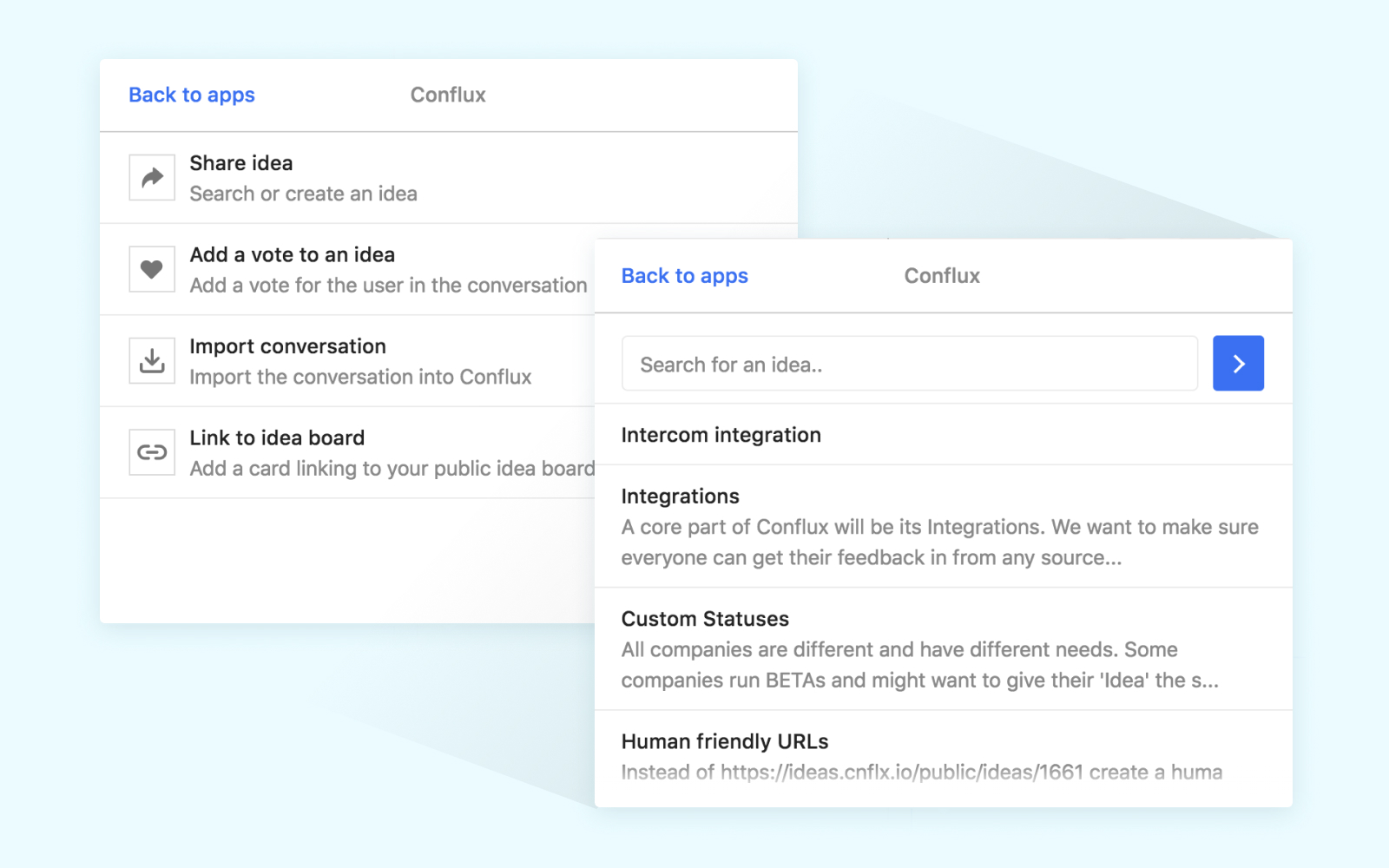Go back to apps from the search panel
The image size is (1389, 868).
(684, 276)
